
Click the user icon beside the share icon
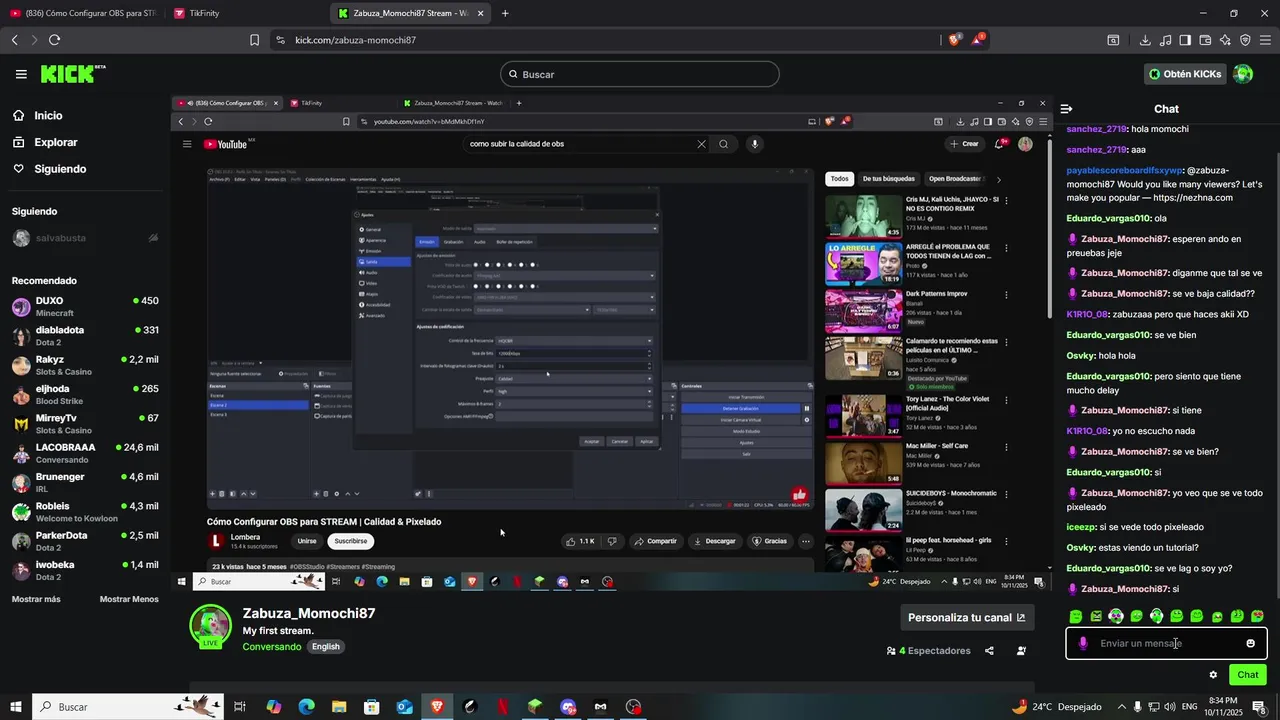point(1021,651)
